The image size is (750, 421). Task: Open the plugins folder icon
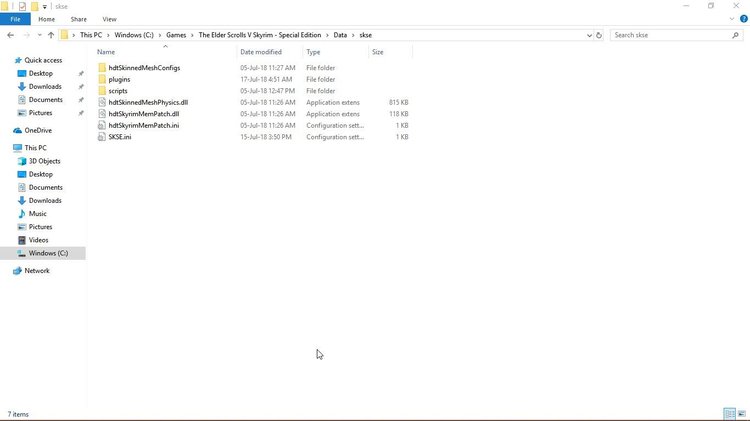coord(102,79)
